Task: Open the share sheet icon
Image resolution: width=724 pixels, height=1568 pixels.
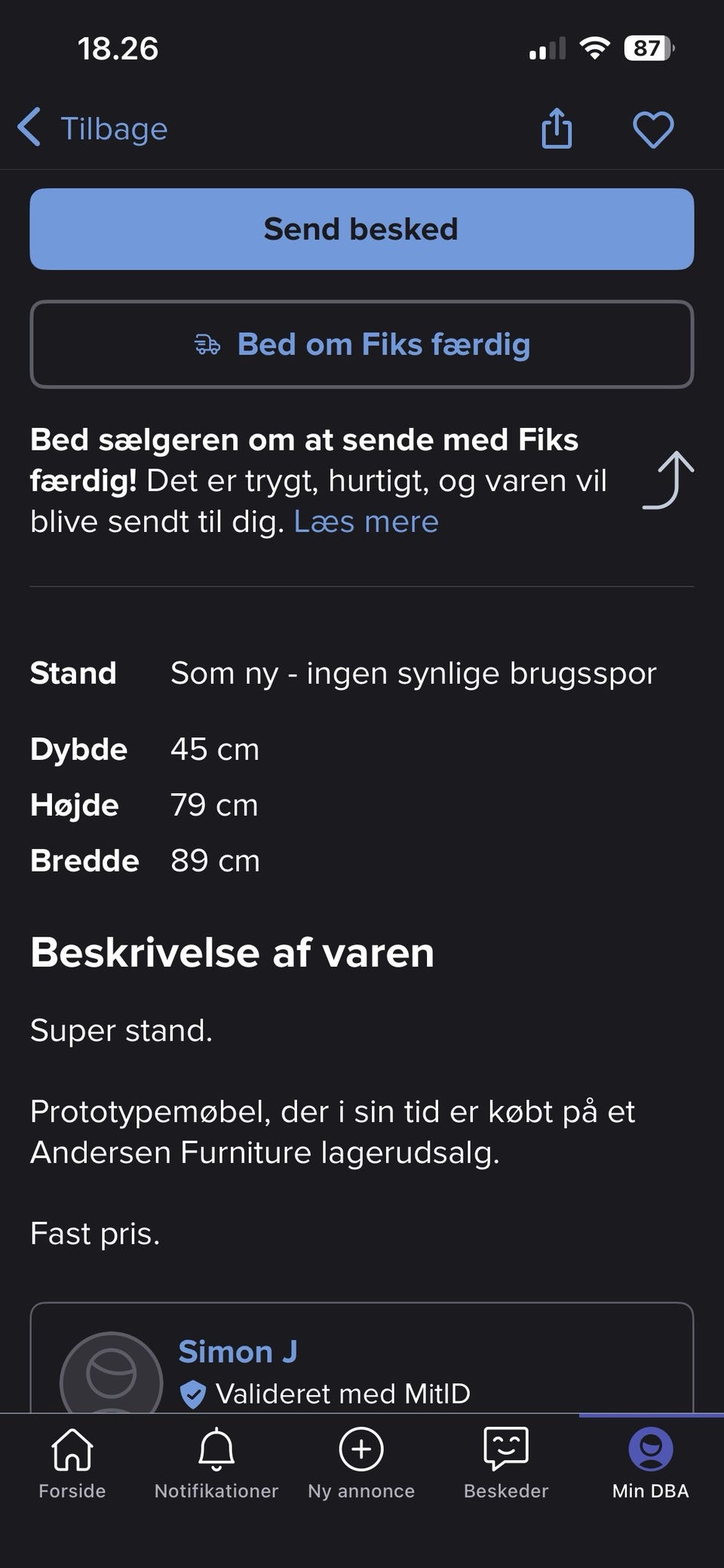Action: 557,128
